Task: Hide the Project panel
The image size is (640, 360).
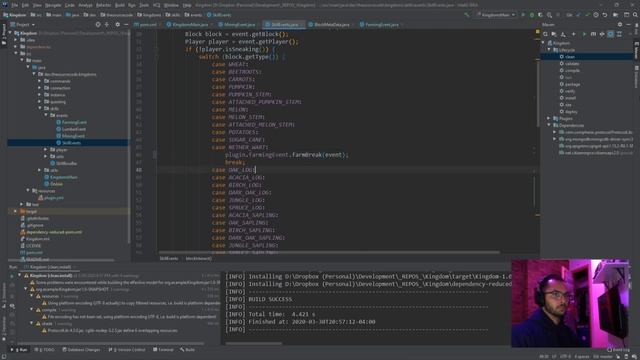Action: (x=126, y=24)
